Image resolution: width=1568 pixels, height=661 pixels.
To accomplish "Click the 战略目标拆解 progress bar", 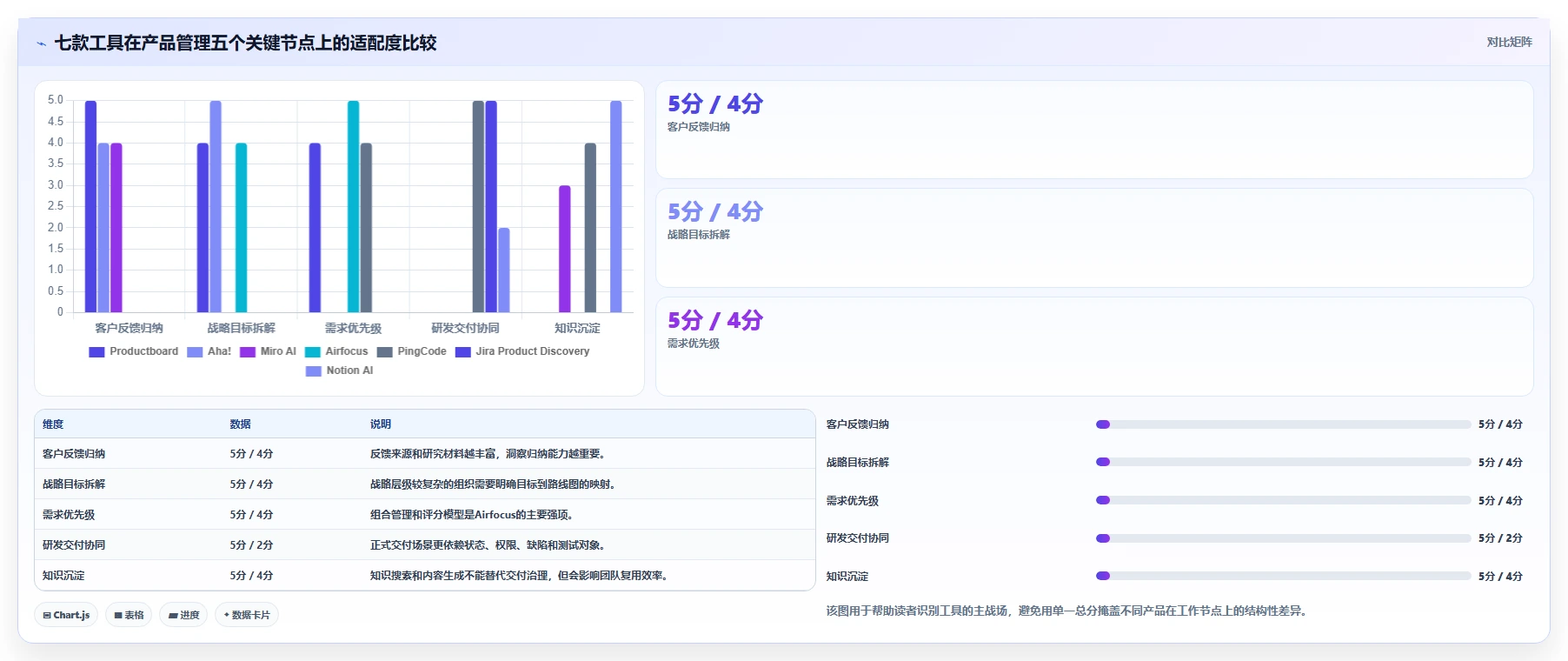I will click(x=1283, y=462).
